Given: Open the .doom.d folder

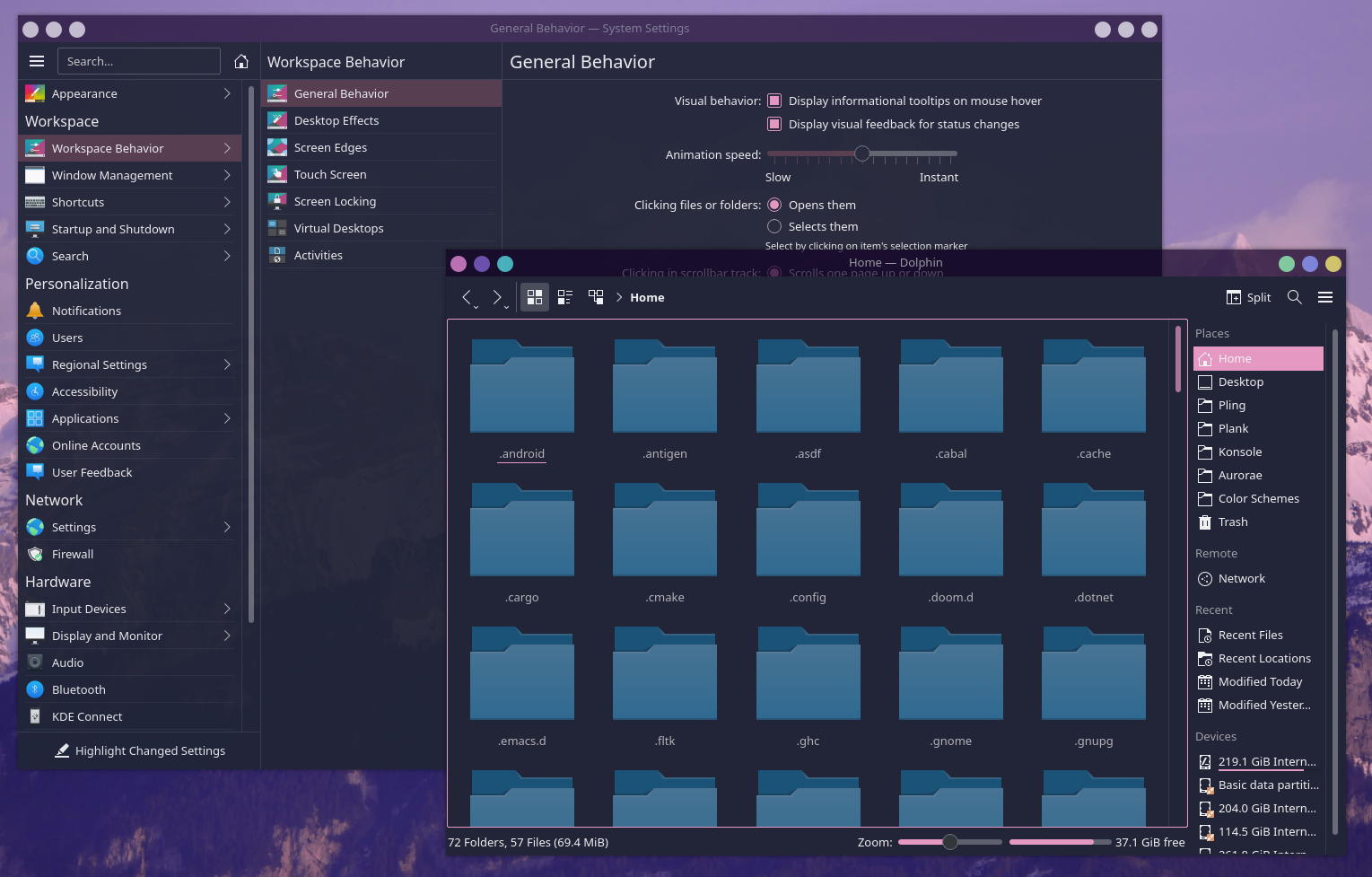Looking at the screenshot, I should click(x=951, y=542).
